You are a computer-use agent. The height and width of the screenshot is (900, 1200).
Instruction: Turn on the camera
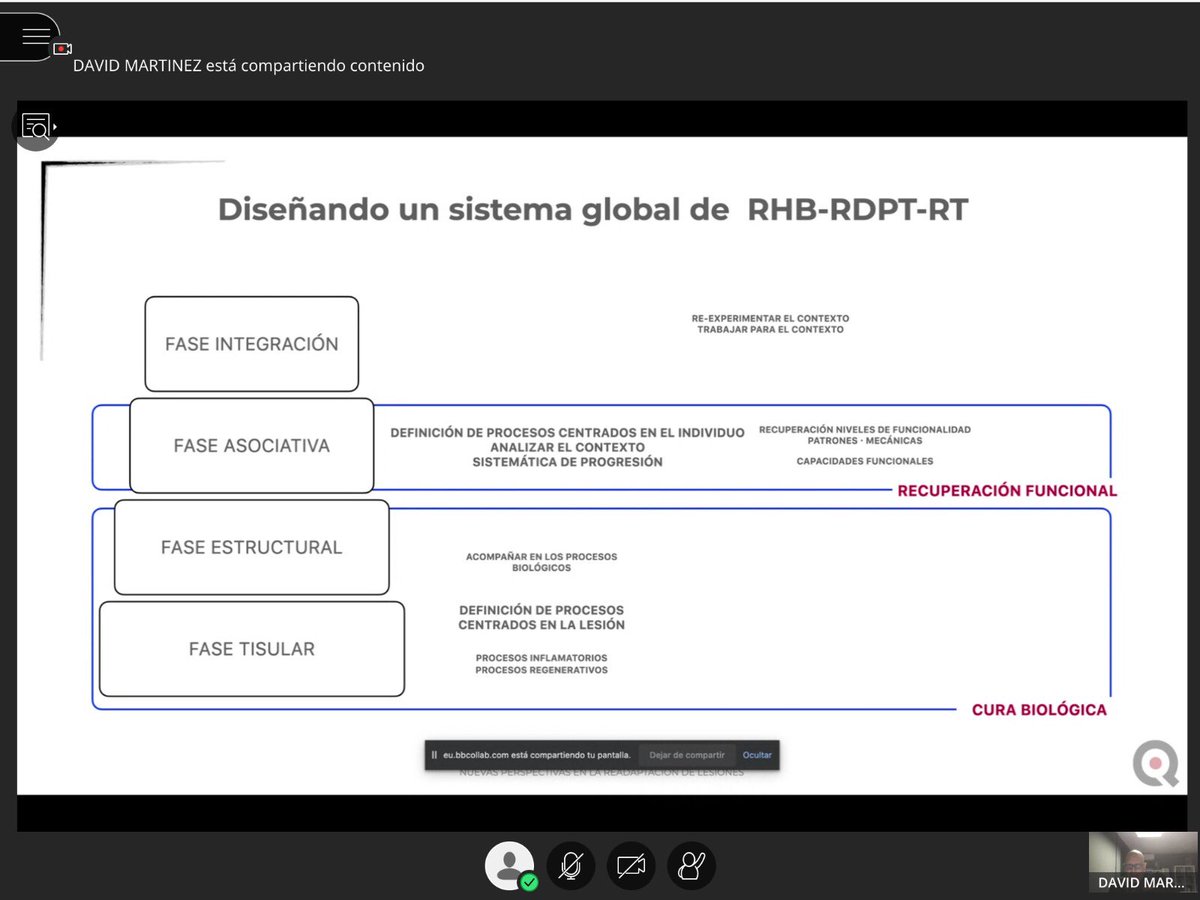631,866
